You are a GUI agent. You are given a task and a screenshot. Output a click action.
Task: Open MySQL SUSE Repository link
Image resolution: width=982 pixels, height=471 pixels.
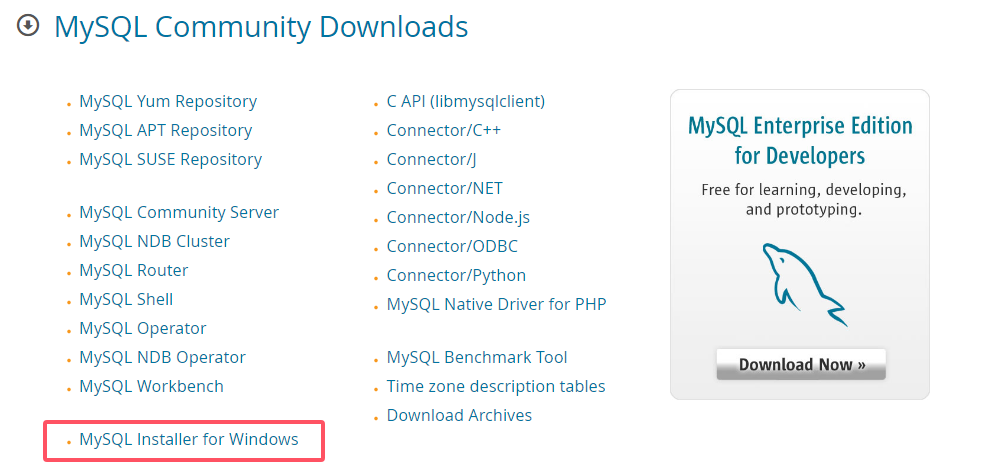point(170,159)
